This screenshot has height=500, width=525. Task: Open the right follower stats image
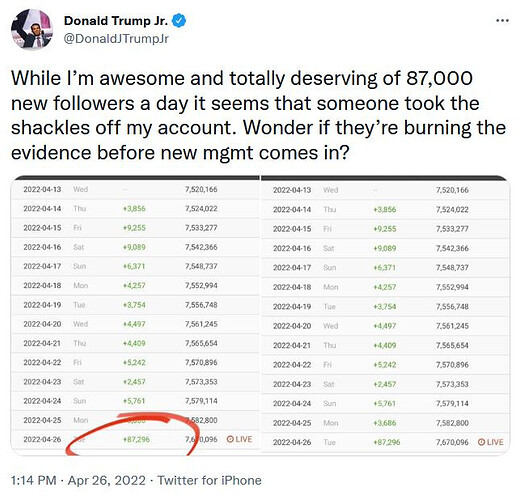click(x=386, y=315)
